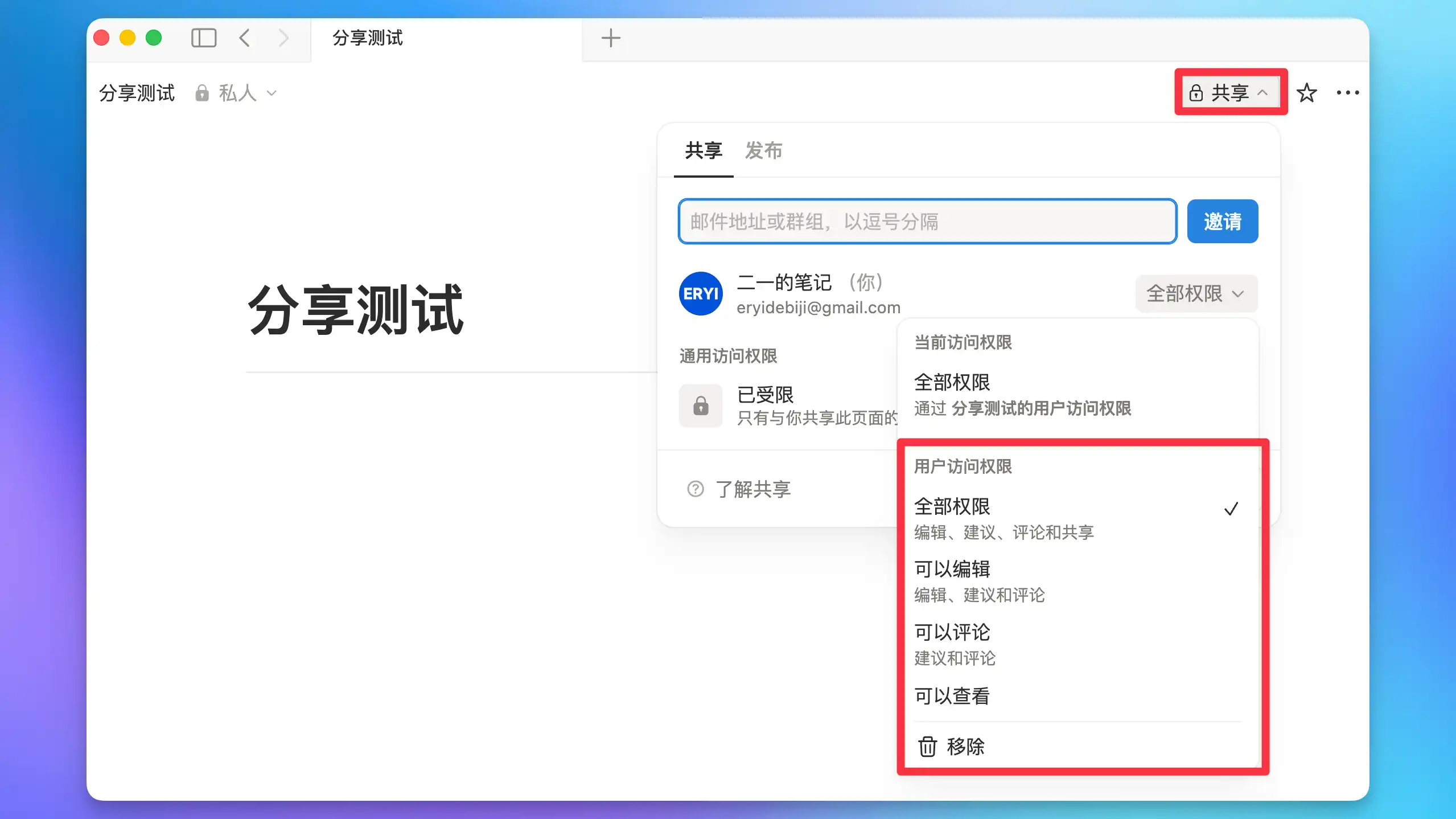Open the 全部权限 permission dropdown

point(1195,293)
